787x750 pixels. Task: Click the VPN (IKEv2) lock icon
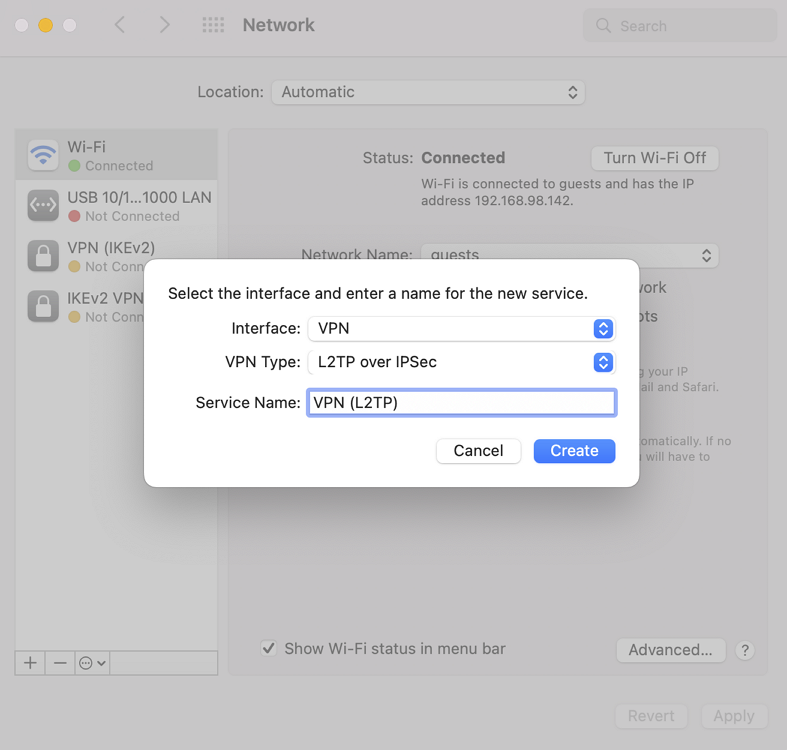coord(43,256)
